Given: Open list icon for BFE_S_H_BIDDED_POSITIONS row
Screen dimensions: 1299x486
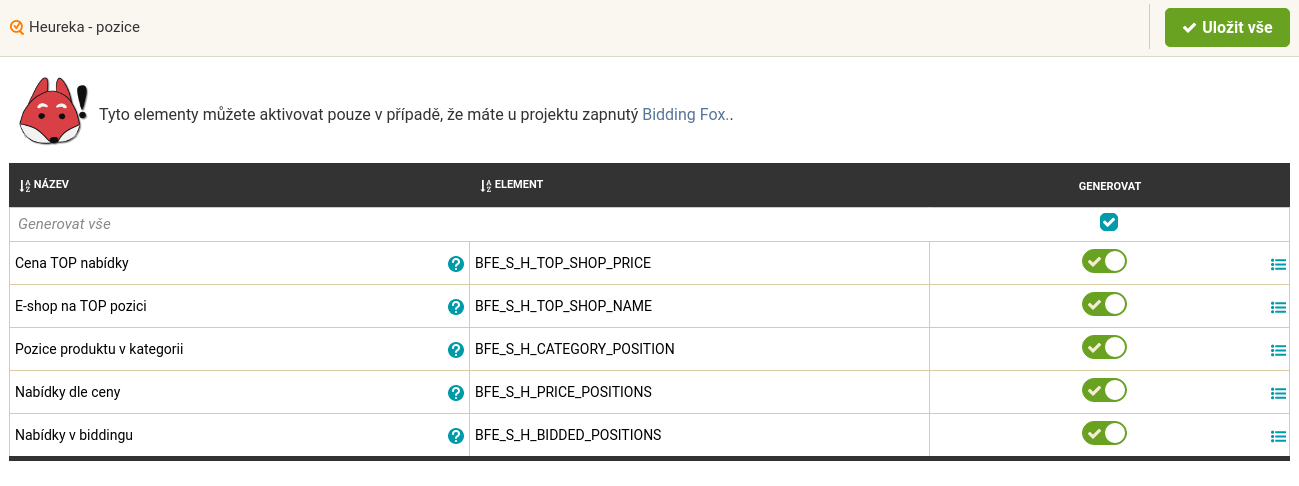Looking at the screenshot, I should pyautogui.click(x=1278, y=437).
